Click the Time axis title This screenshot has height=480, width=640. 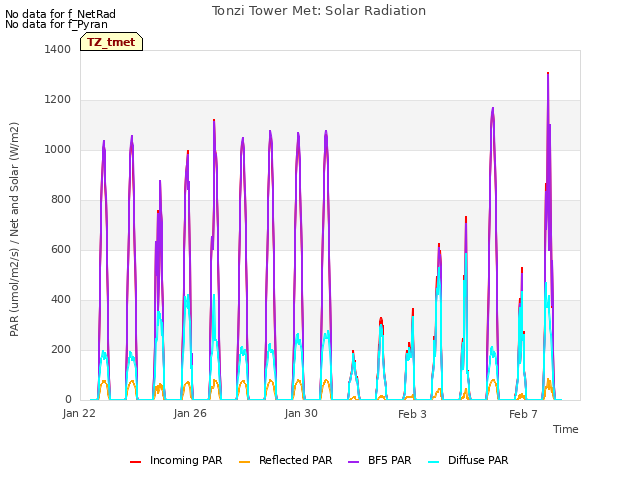[x=566, y=429]
